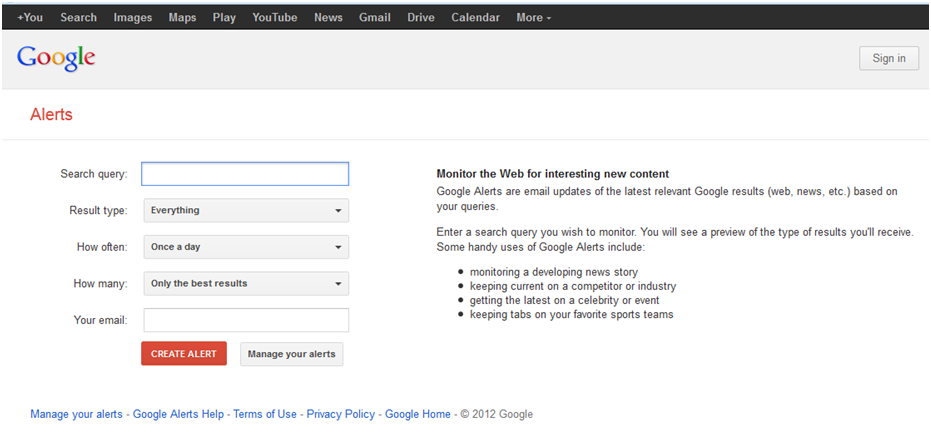Go to Images in the top bar
931x446 pixels.
coord(132,18)
